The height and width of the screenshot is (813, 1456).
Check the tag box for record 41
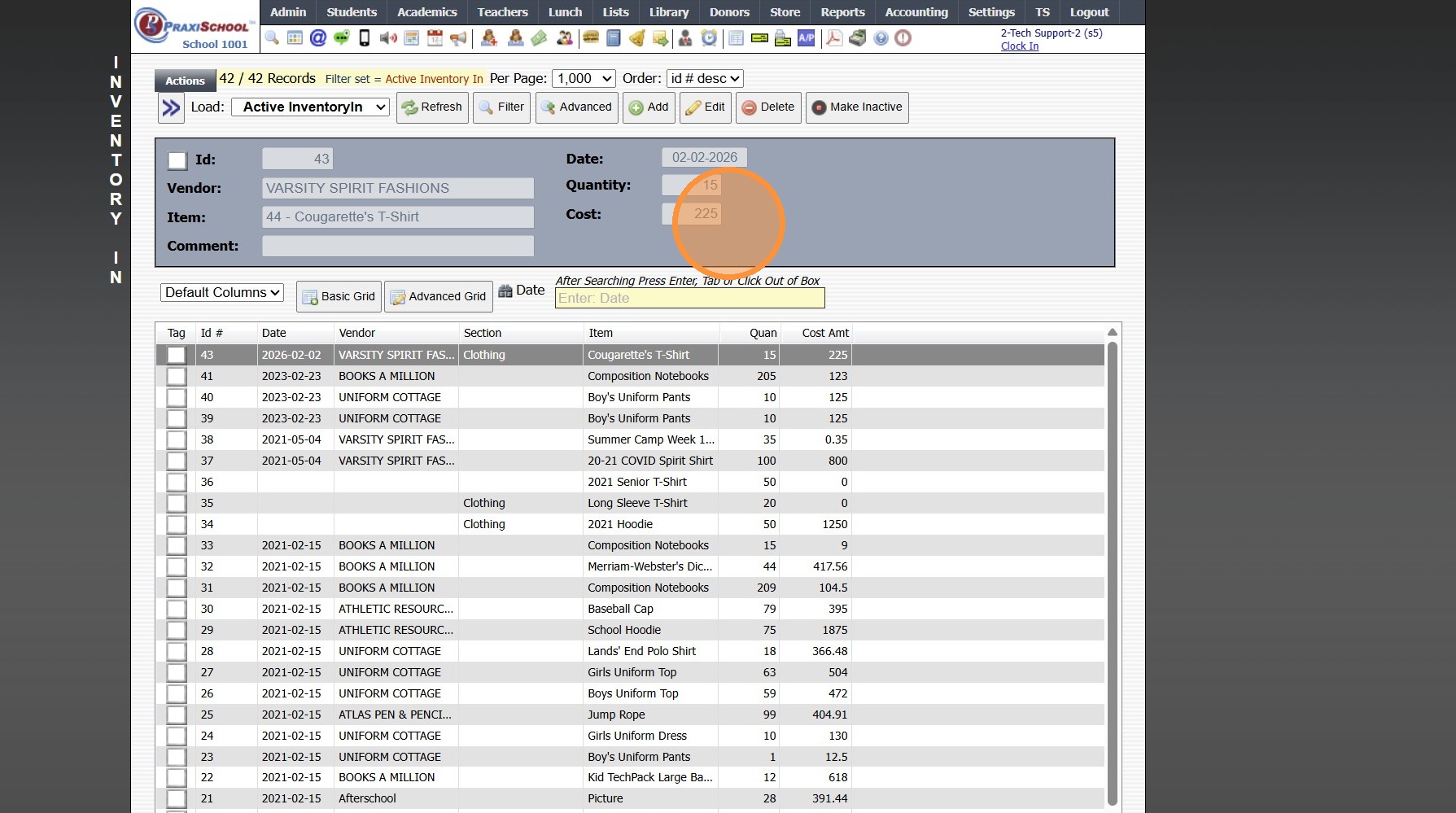pyautogui.click(x=177, y=377)
